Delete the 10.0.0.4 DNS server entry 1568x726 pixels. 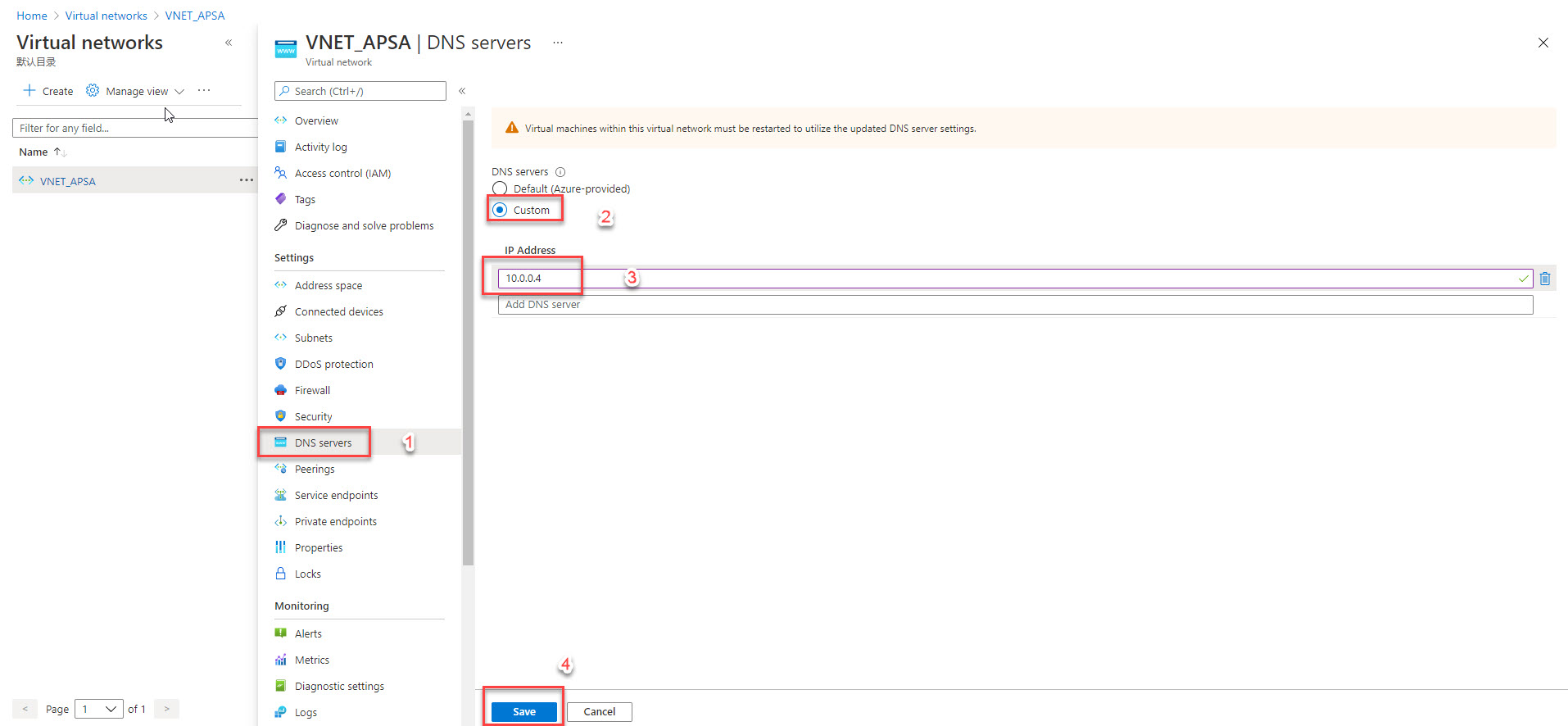(x=1544, y=279)
